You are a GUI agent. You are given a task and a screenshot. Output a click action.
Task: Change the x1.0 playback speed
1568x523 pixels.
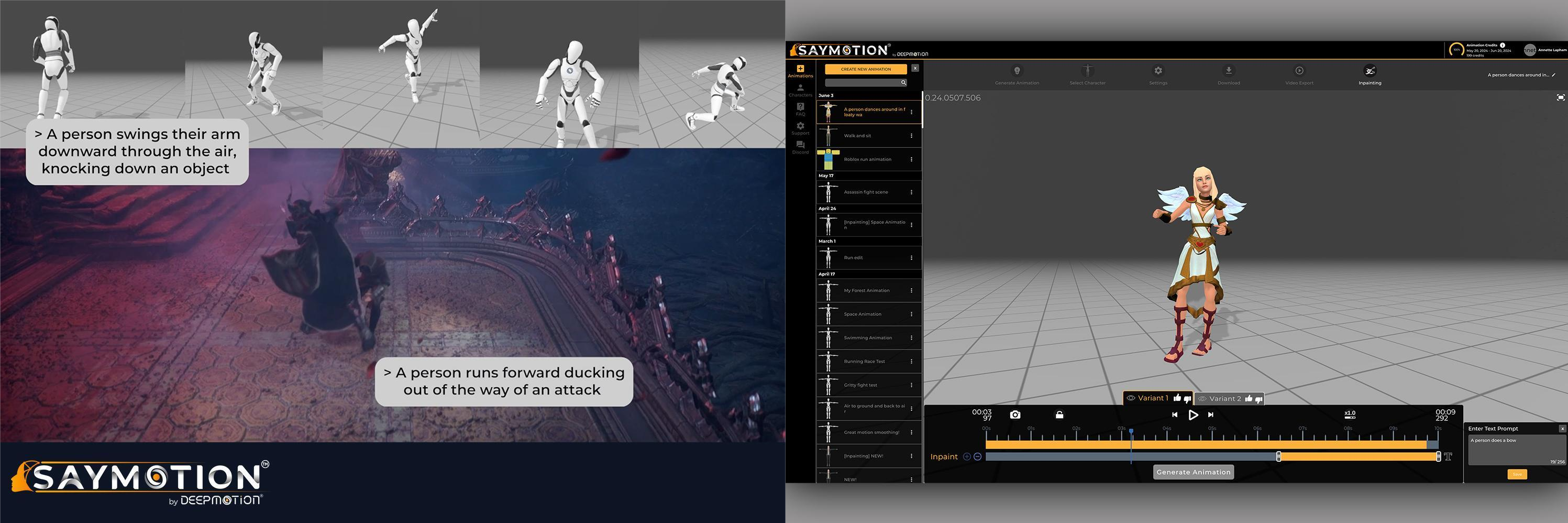[x=1350, y=415]
